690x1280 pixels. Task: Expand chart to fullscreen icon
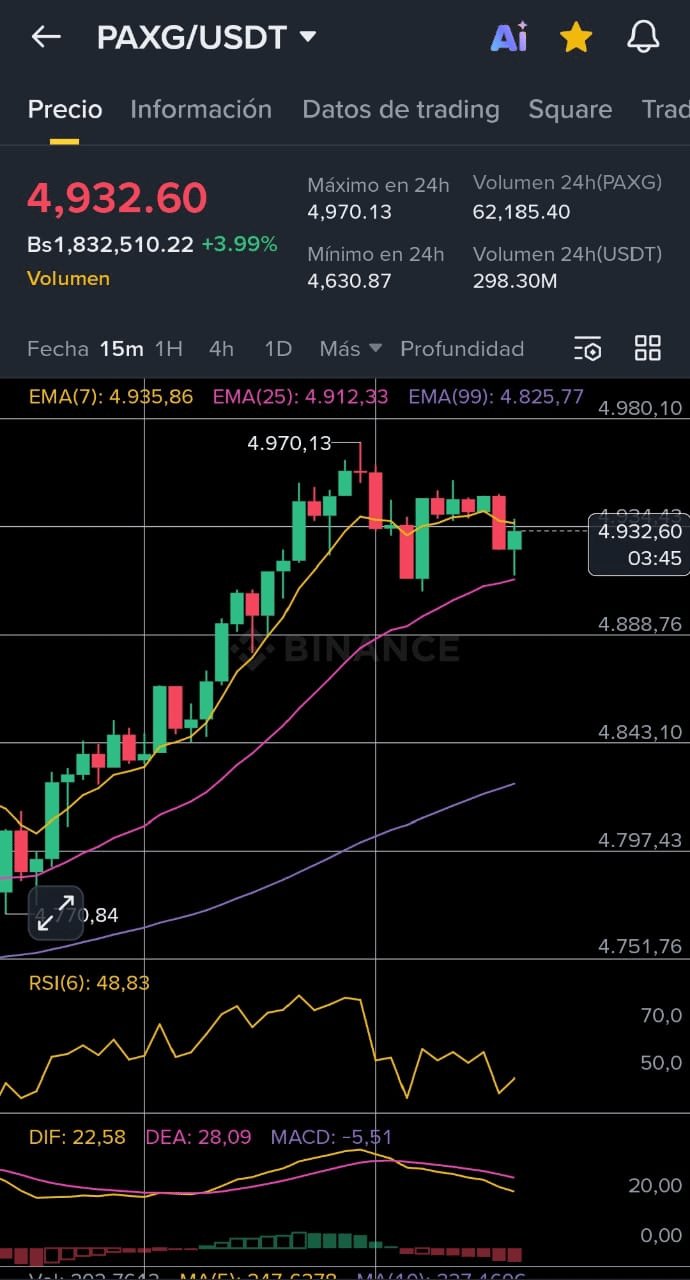pos(55,913)
